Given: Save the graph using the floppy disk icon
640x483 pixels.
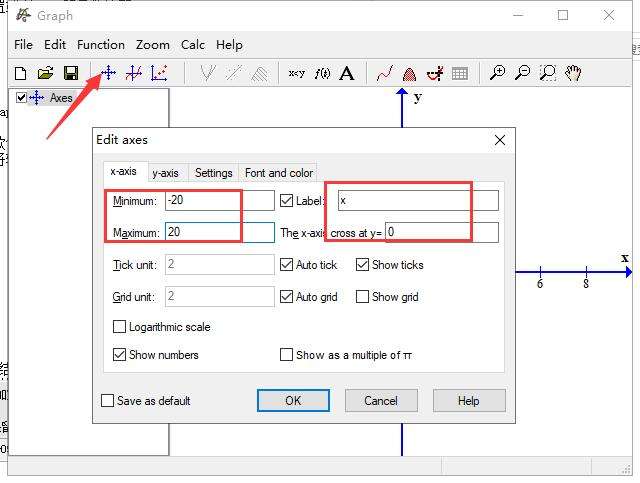Looking at the screenshot, I should pyautogui.click(x=70, y=73).
